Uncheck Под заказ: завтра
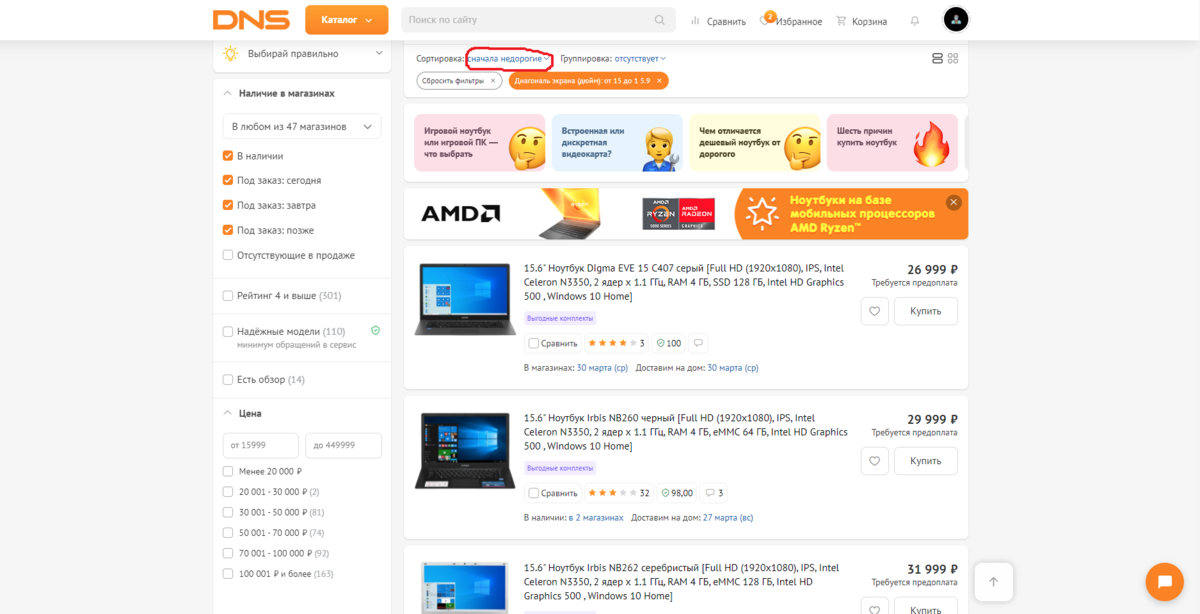This screenshot has width=1200, height=614. click(228, 205)
